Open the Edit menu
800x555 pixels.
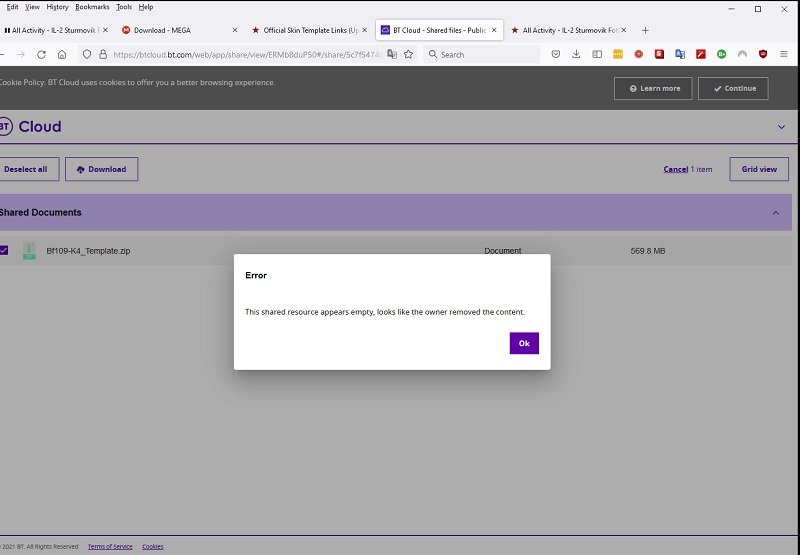[12, 7]
